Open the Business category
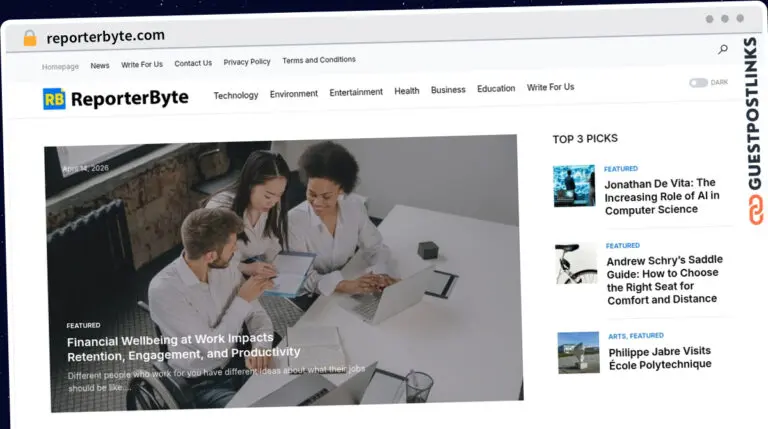Viewport: 768px width, 429px height. pos(448,90)
